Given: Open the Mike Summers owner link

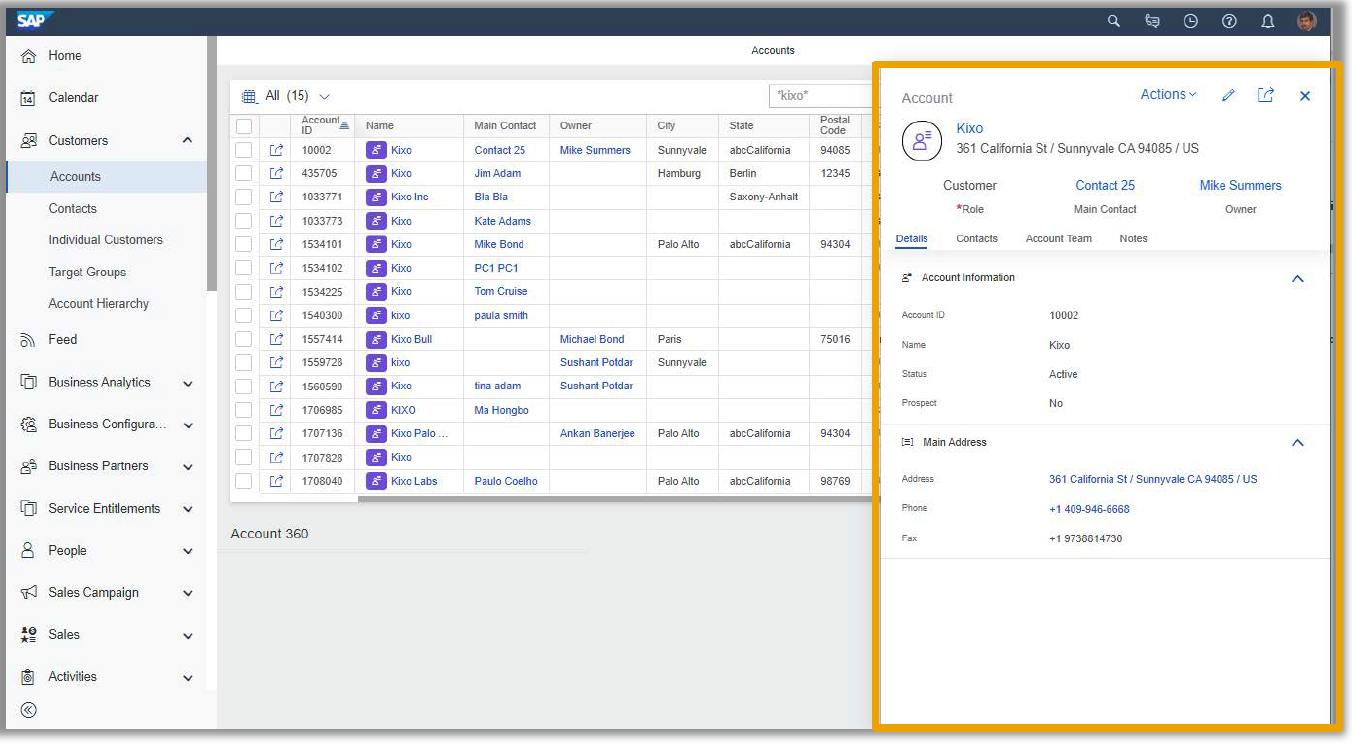Looking at the screenshot, I should (x=1240, y=185).
